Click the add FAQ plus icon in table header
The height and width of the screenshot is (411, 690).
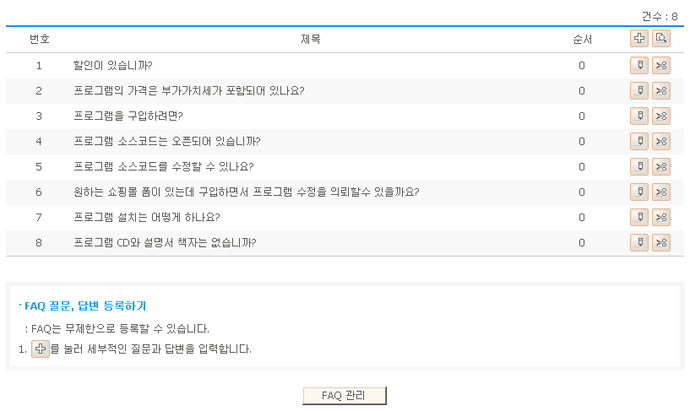pos(640,39)
